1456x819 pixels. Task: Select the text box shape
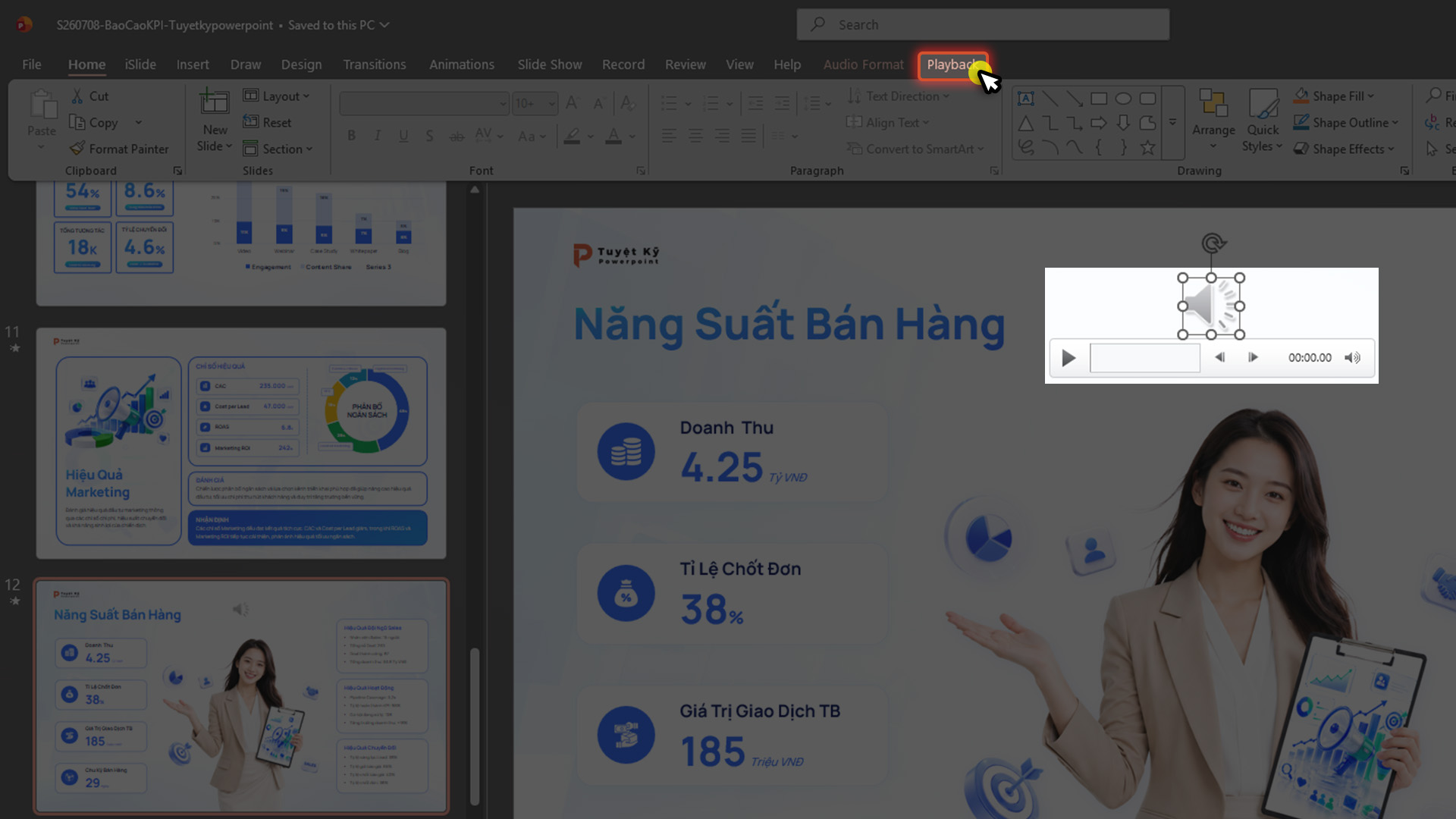click(1025, 99)
